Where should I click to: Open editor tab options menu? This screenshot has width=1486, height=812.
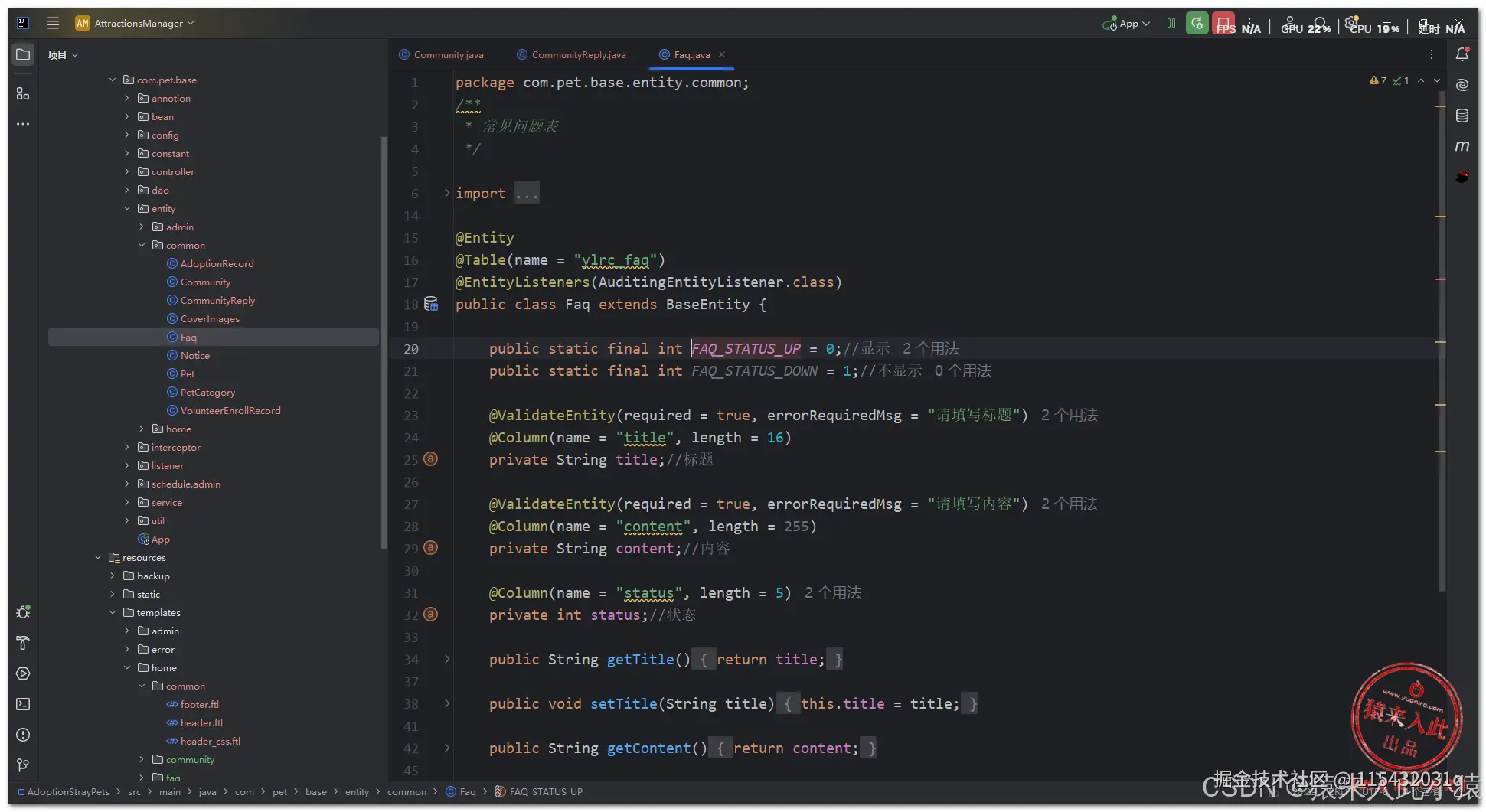point(1432,54)
